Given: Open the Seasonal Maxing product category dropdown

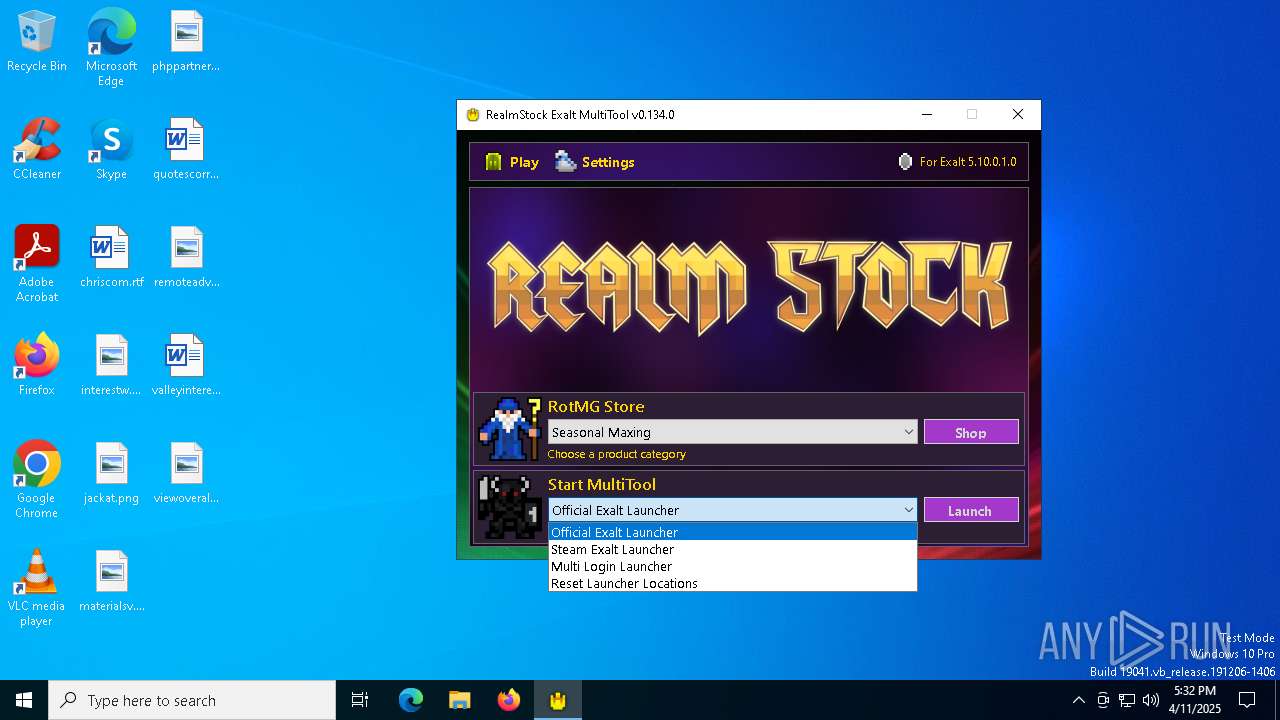Looking at the screenshot, I should [x=733, y=432].
